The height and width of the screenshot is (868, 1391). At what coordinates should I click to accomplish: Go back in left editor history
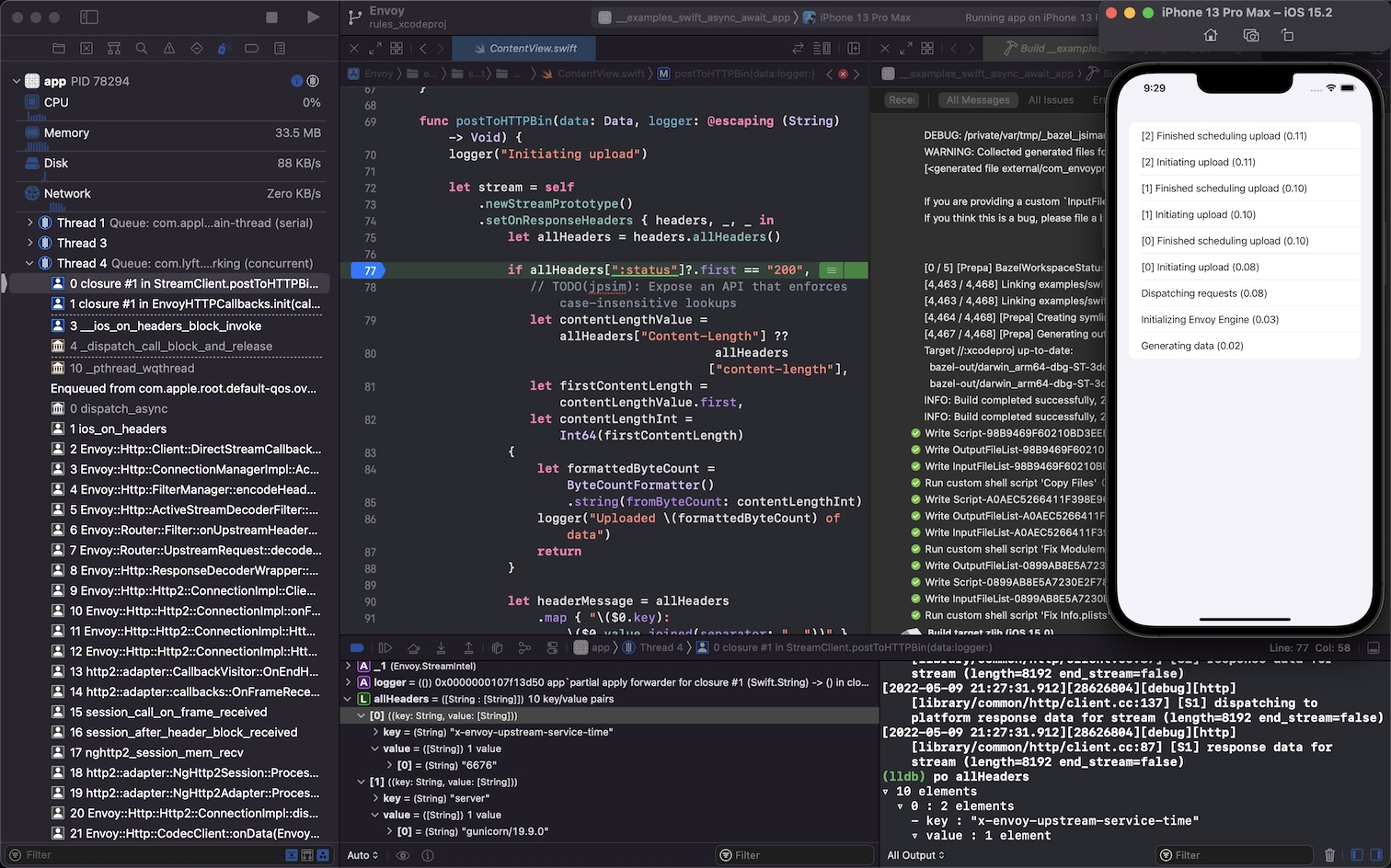pos(423,48)
